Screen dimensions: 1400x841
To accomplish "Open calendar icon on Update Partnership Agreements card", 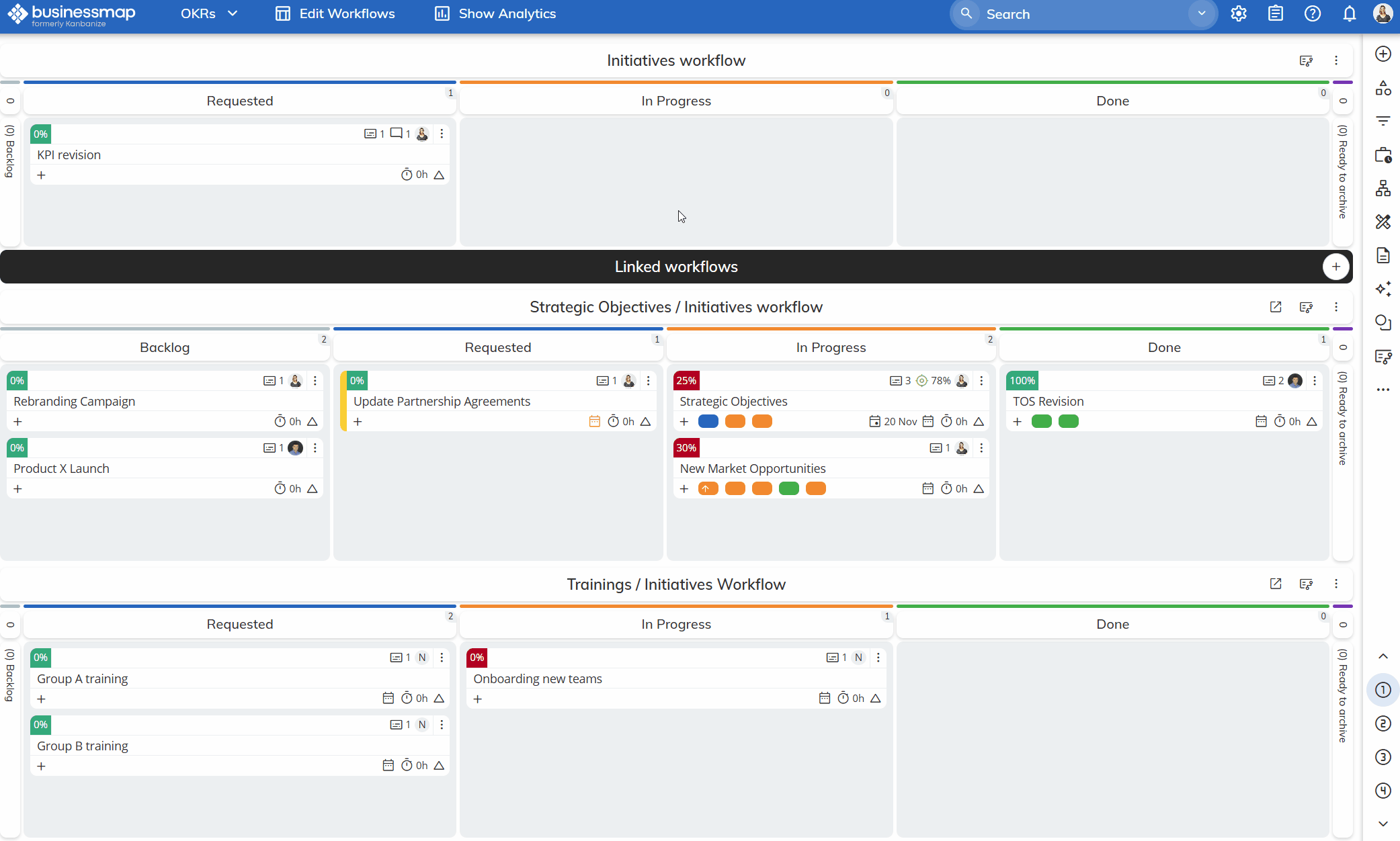I will pos(594,421).
